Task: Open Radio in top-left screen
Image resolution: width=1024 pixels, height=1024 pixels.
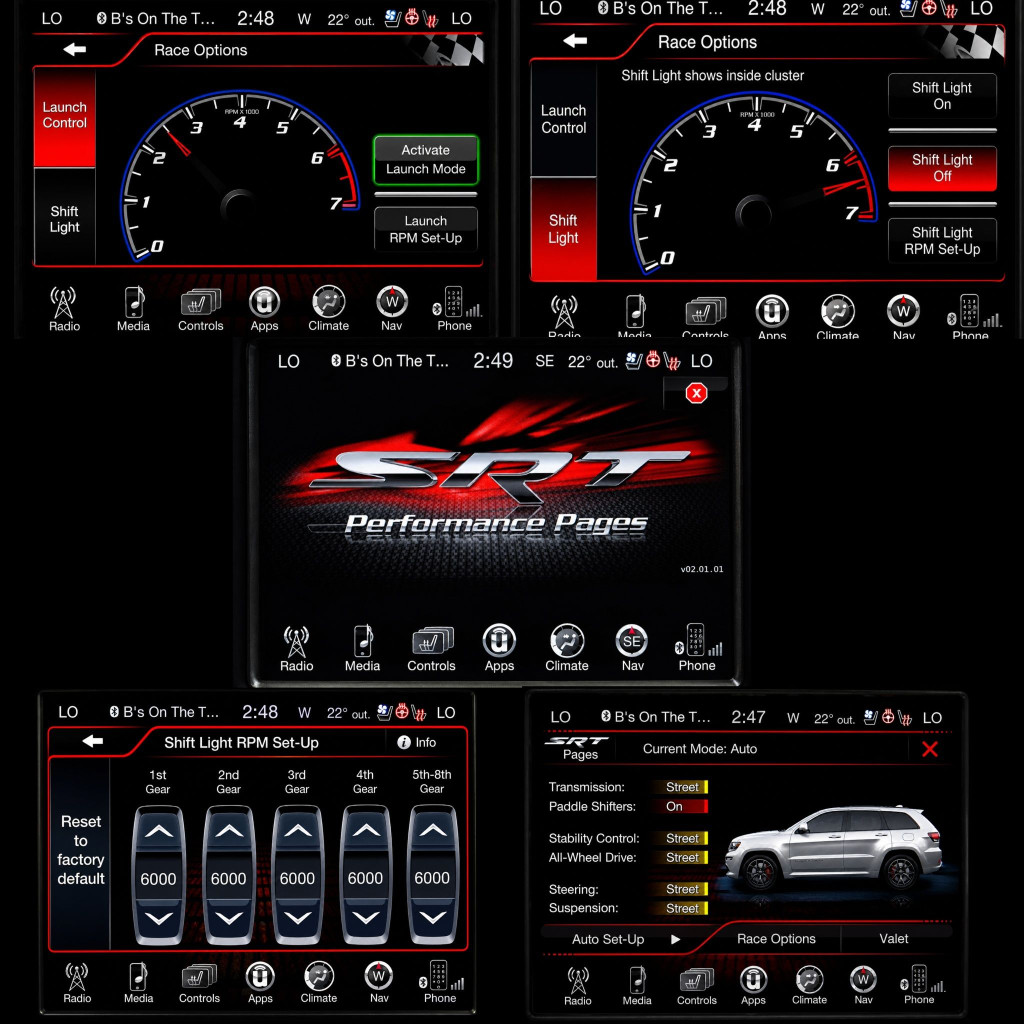Action: coord(64,310)
